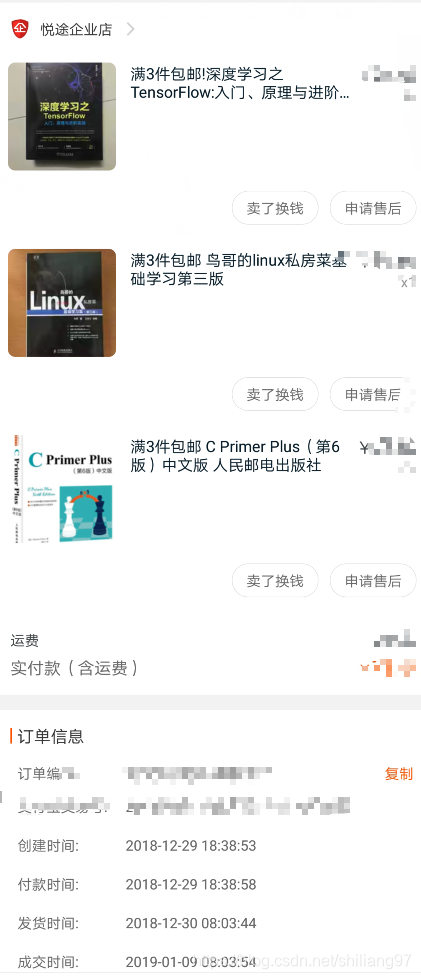The height and width of the screenshot is (979, 421).
Task: Tap 卖了换钱 under the TensorFlow book
Action: coord(275,208)
